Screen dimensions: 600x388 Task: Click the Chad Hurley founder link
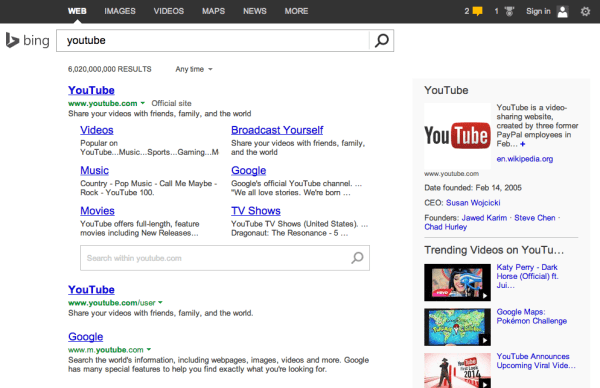coord(445,227)
